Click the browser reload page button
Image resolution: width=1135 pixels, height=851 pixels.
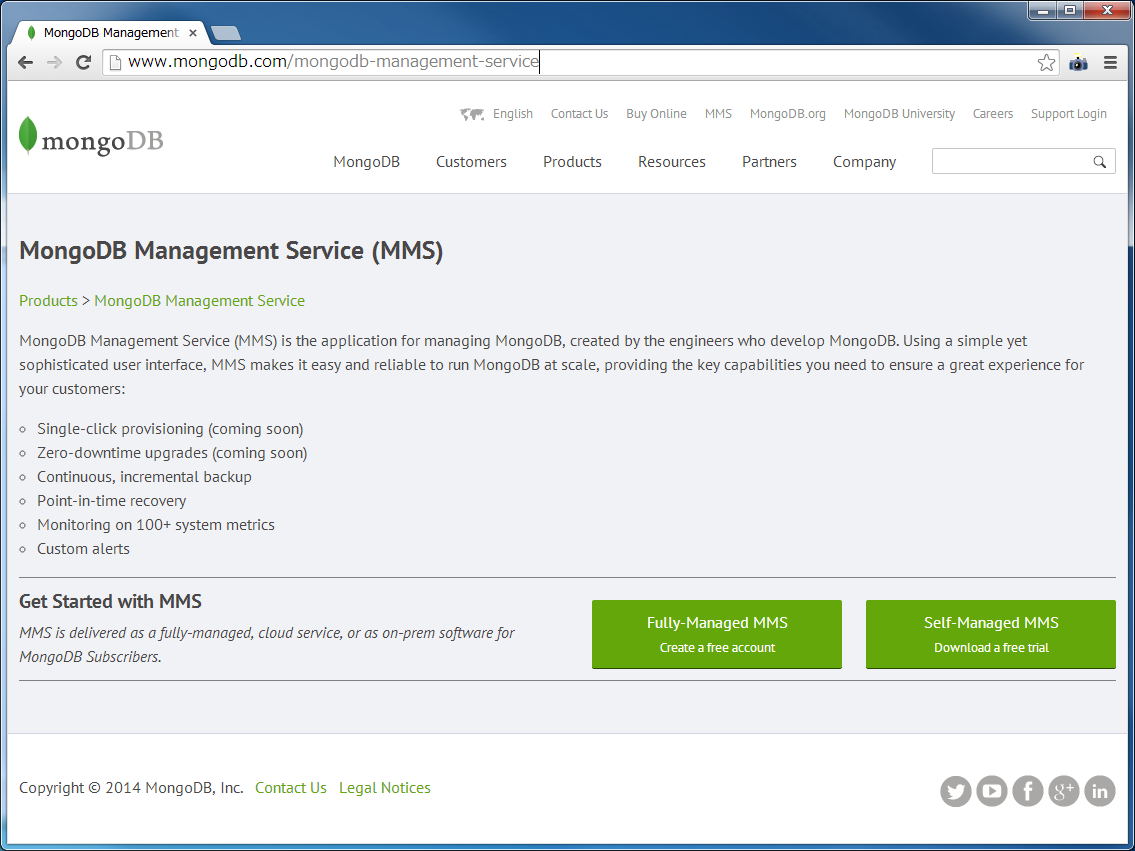(x=83, y=62)
